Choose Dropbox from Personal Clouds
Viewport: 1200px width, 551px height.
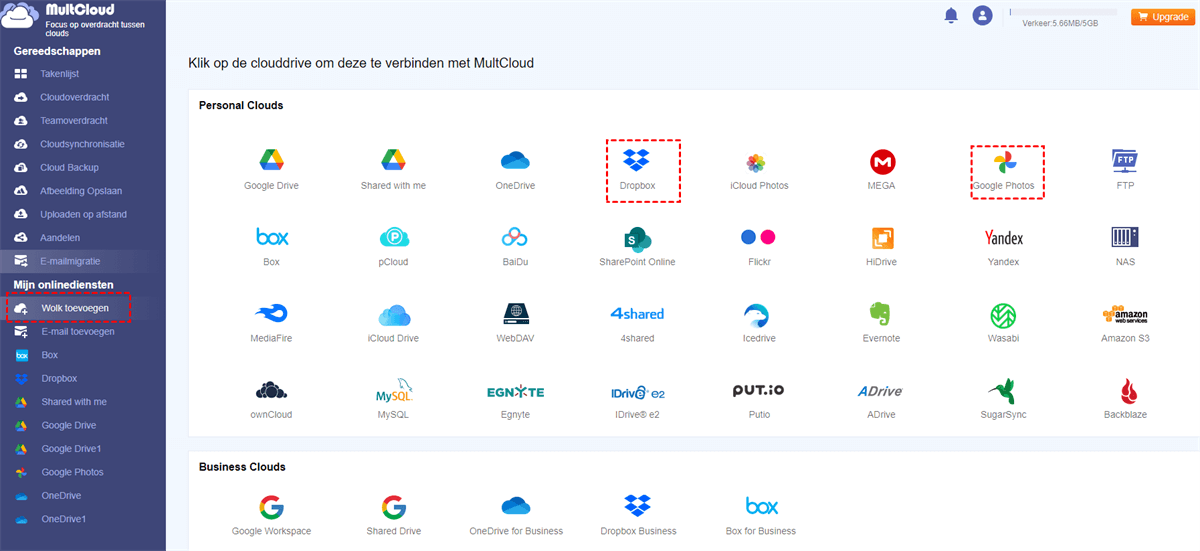pyautogui.click(x=636, y=160)
